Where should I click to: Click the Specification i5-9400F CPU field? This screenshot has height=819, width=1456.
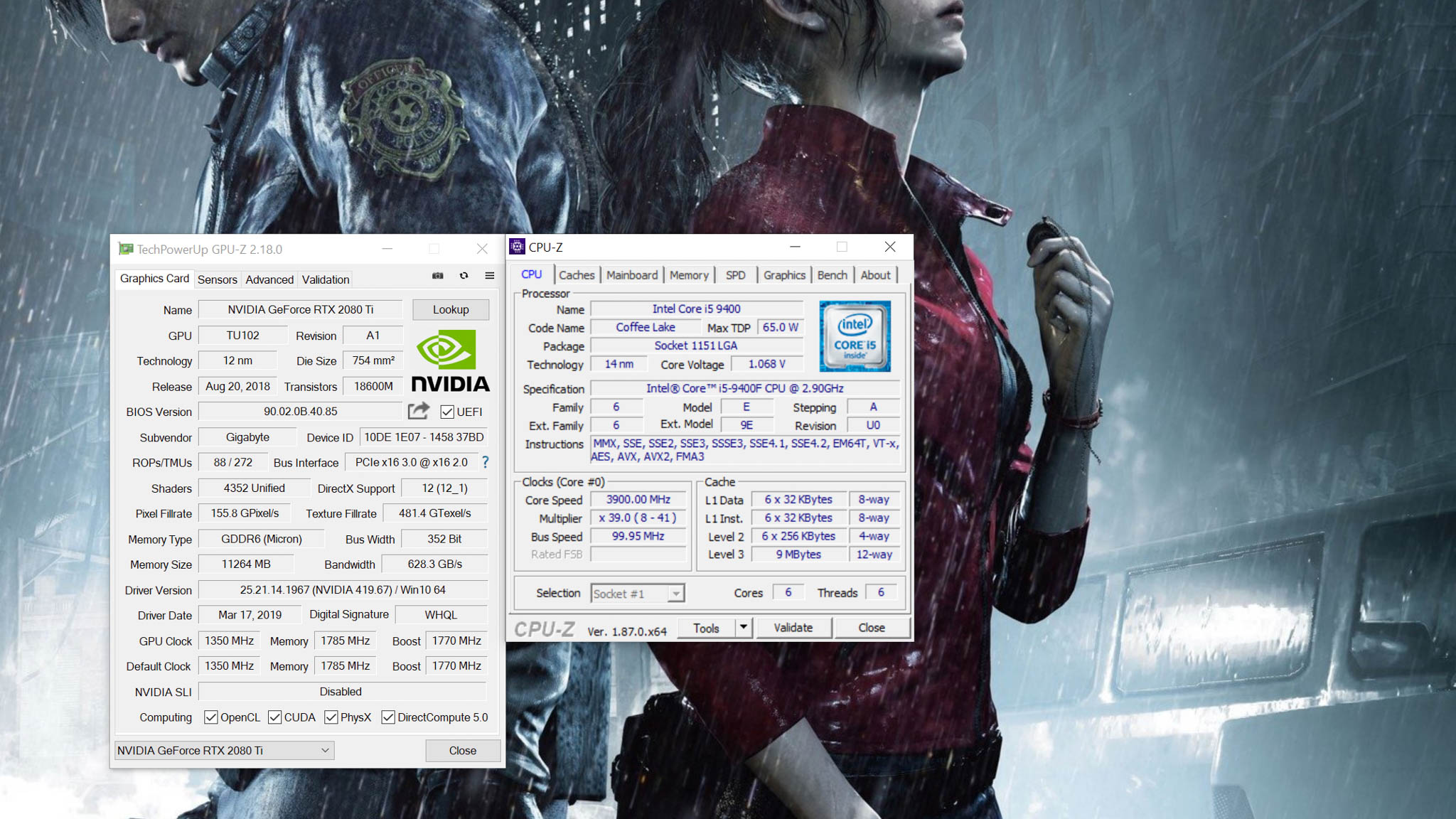745,388
